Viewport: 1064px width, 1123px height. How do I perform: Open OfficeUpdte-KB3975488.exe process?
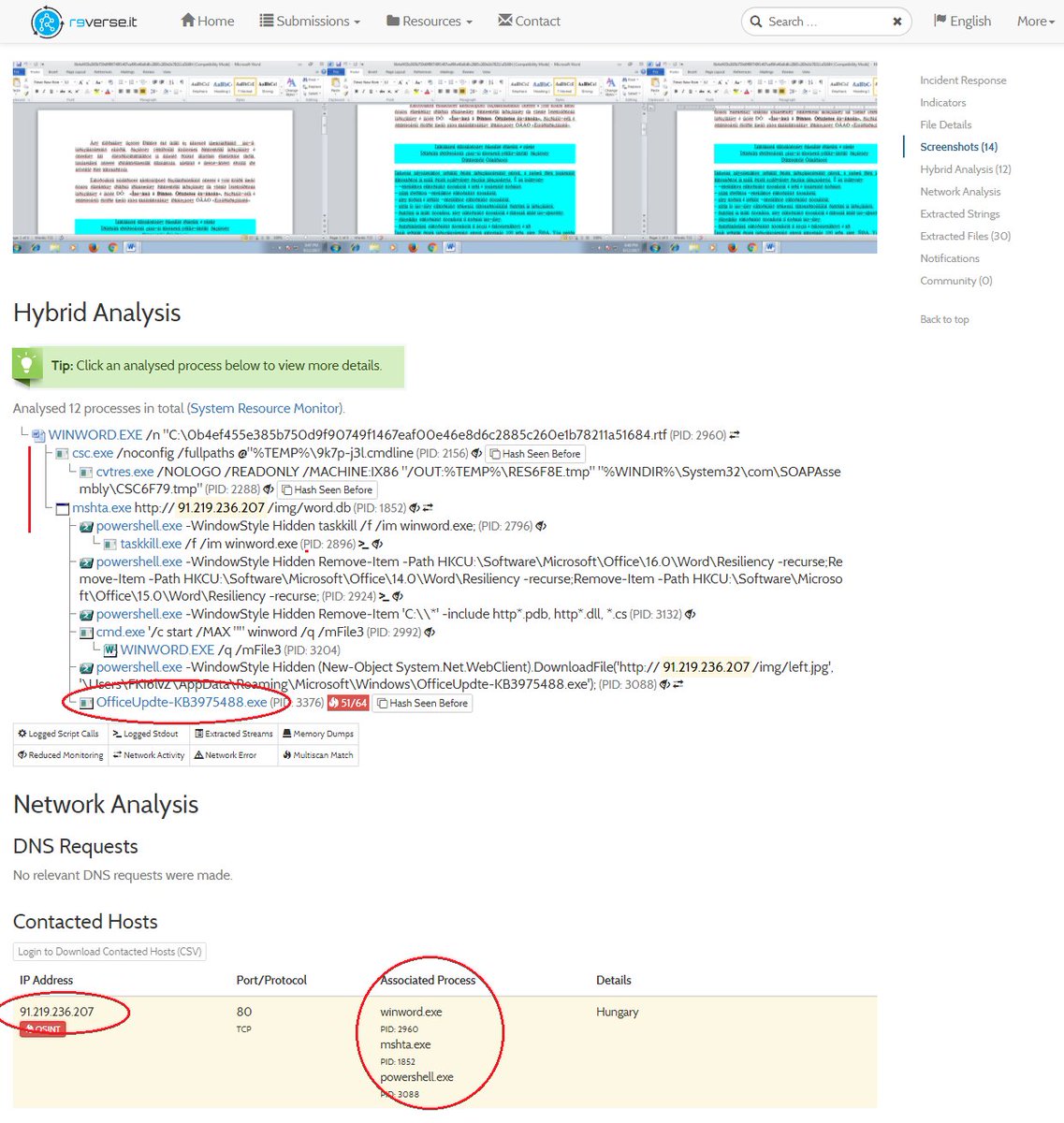pyautogui.click(x=182, y=702)
